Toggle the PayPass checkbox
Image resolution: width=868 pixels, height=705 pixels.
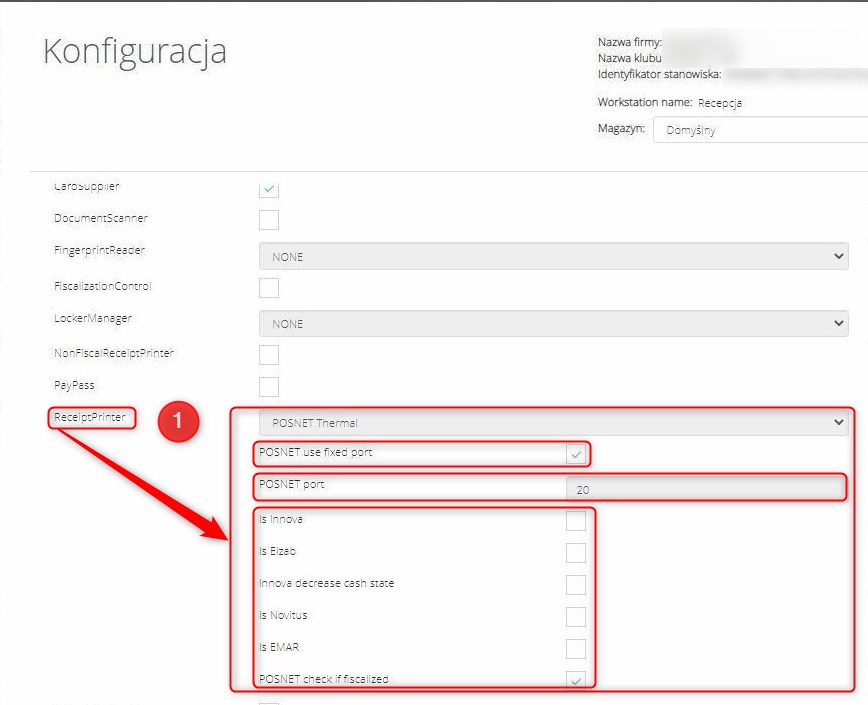[268, 386]
